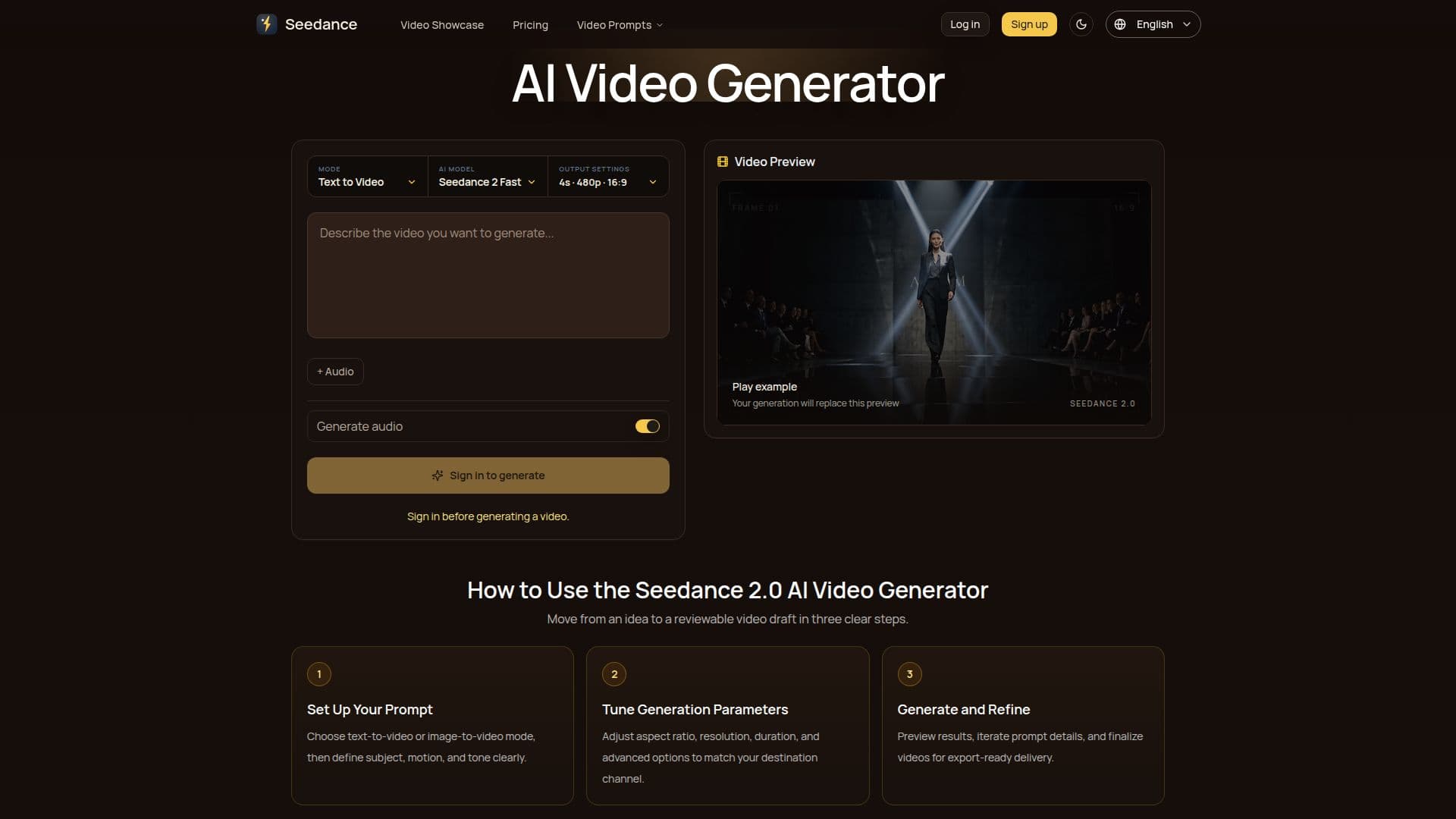Click the Log in button
The width and height of the screenshot is (1456, 819).
pyautogui.click(x=965, y=24)
